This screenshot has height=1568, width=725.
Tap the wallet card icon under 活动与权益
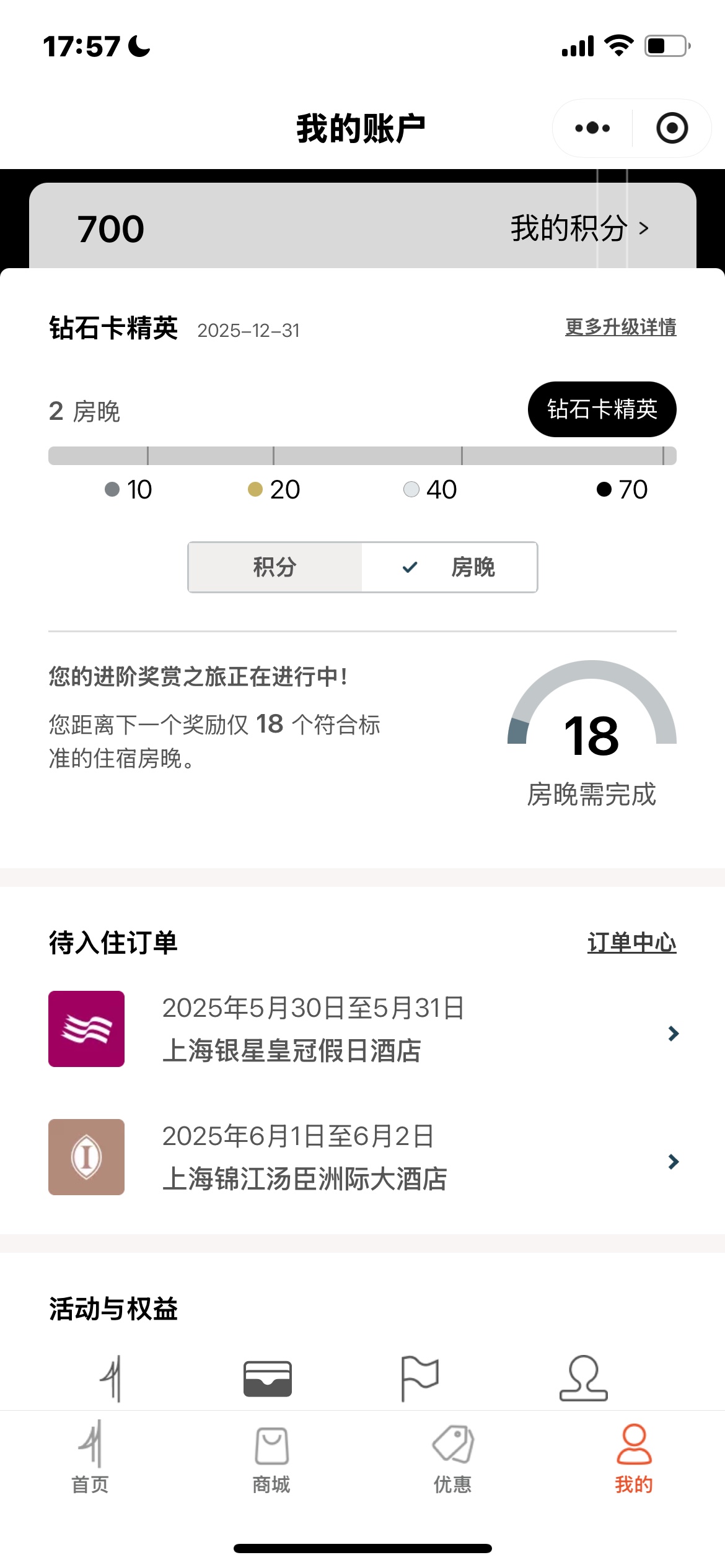click(x=268, y=1379)
